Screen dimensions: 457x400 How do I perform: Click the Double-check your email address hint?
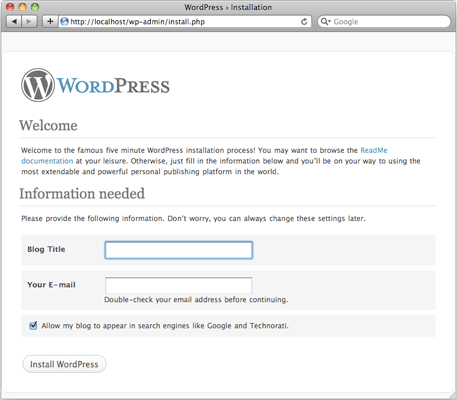[x=196, y=300]
